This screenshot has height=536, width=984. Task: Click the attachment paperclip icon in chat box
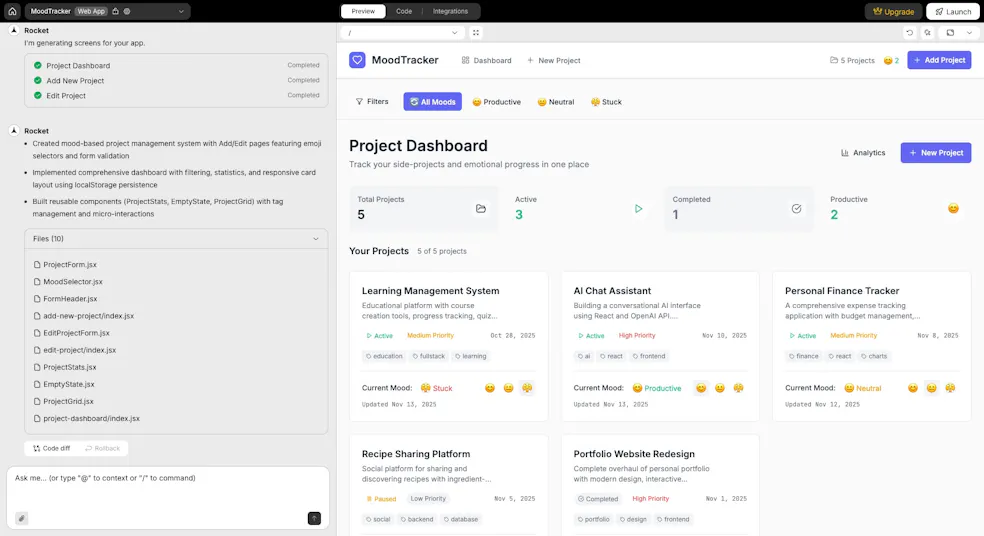pos(21,518)
